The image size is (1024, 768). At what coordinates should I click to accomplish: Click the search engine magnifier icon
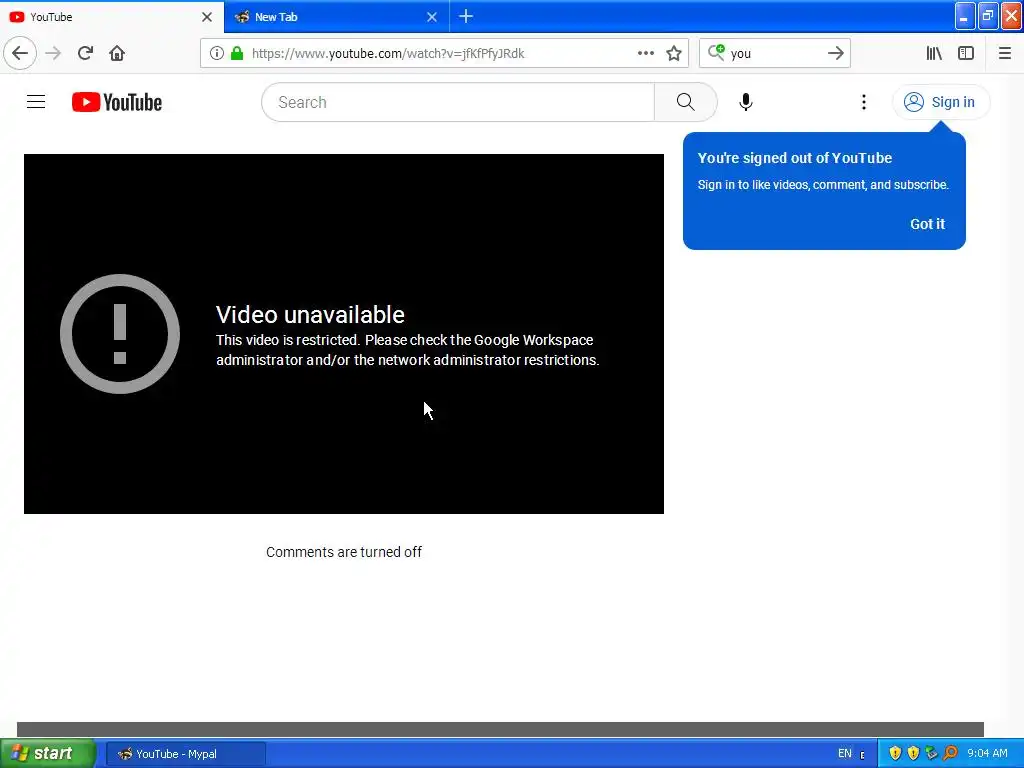coord(716,53)
